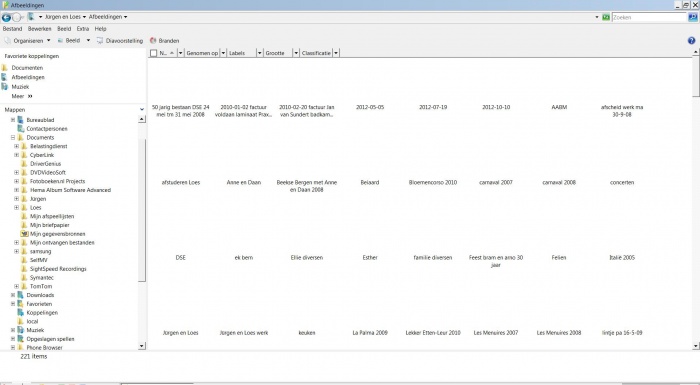This screenshot has height=385, width=700.
Task: Collapse the Mappen folders pane chevron
Action: click(142, 109)
